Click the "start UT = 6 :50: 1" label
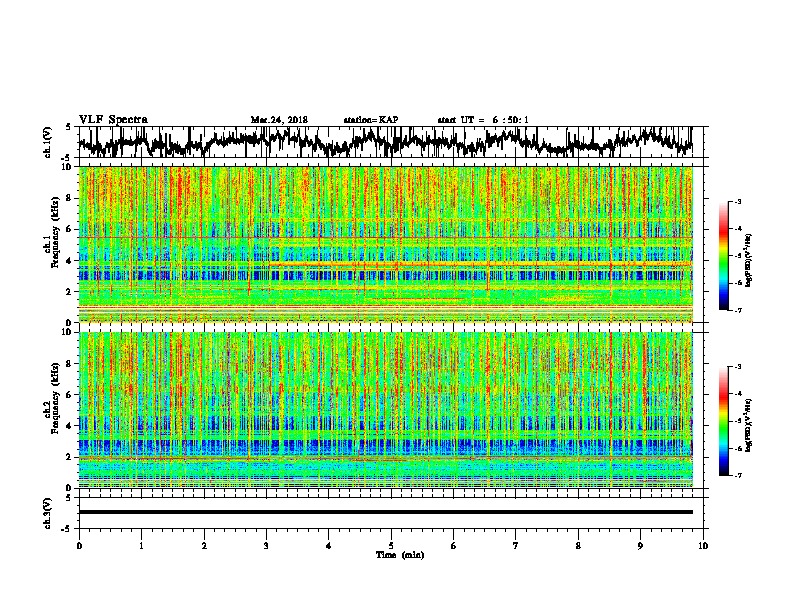Viewport: 792px width, 612px height. pos(483,120)
